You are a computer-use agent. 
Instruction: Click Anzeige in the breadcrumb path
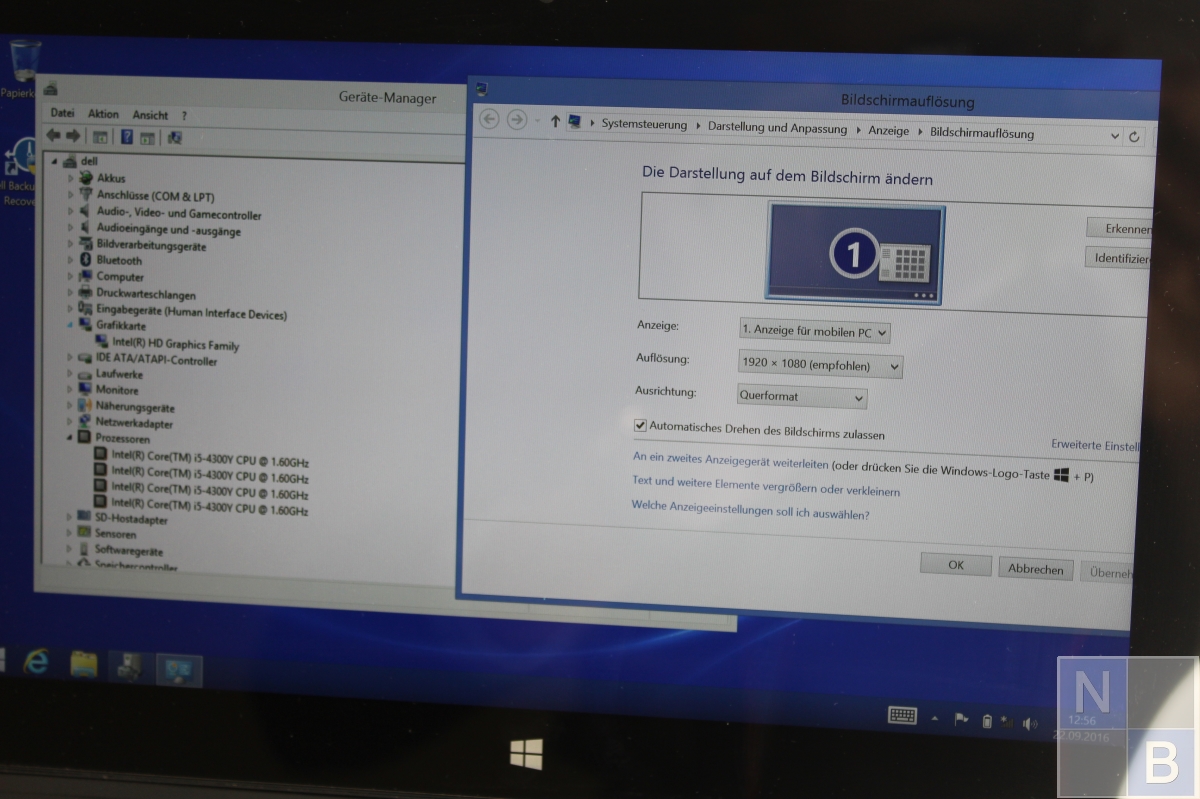pos(888,131)
